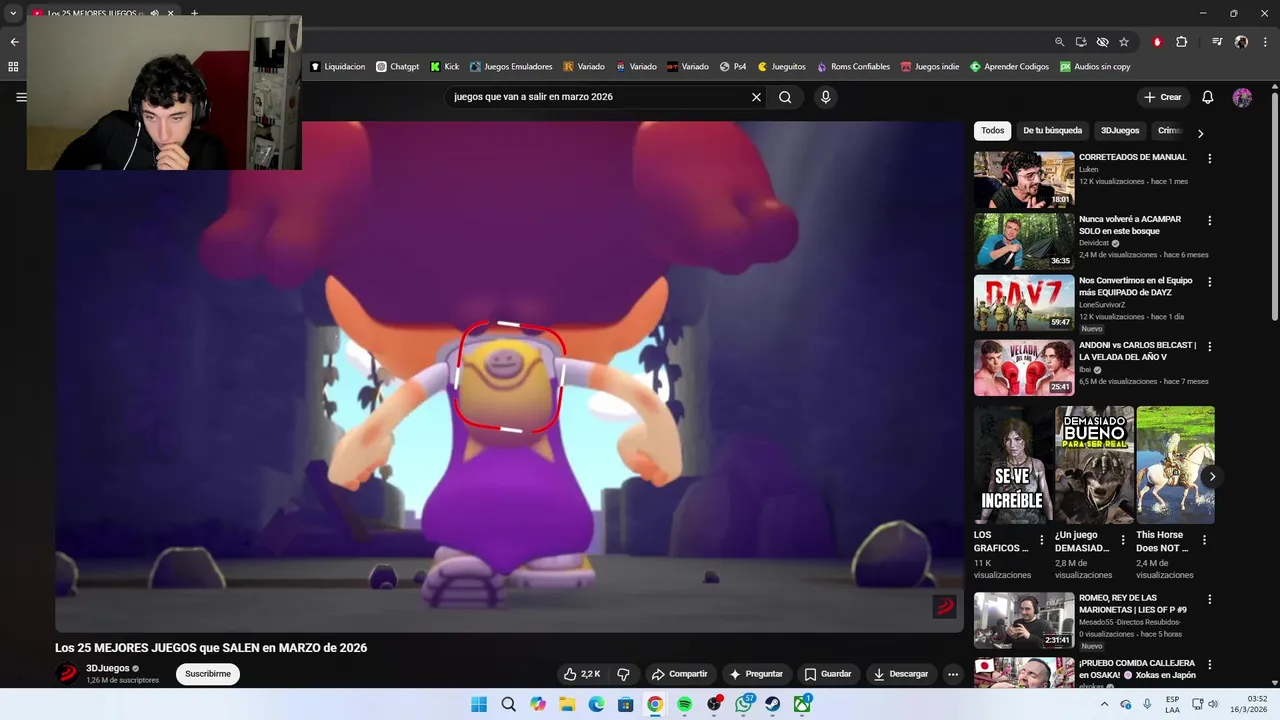Open options for This Horse Does NOT short
1280x720 pixels.
[1204, 540]
